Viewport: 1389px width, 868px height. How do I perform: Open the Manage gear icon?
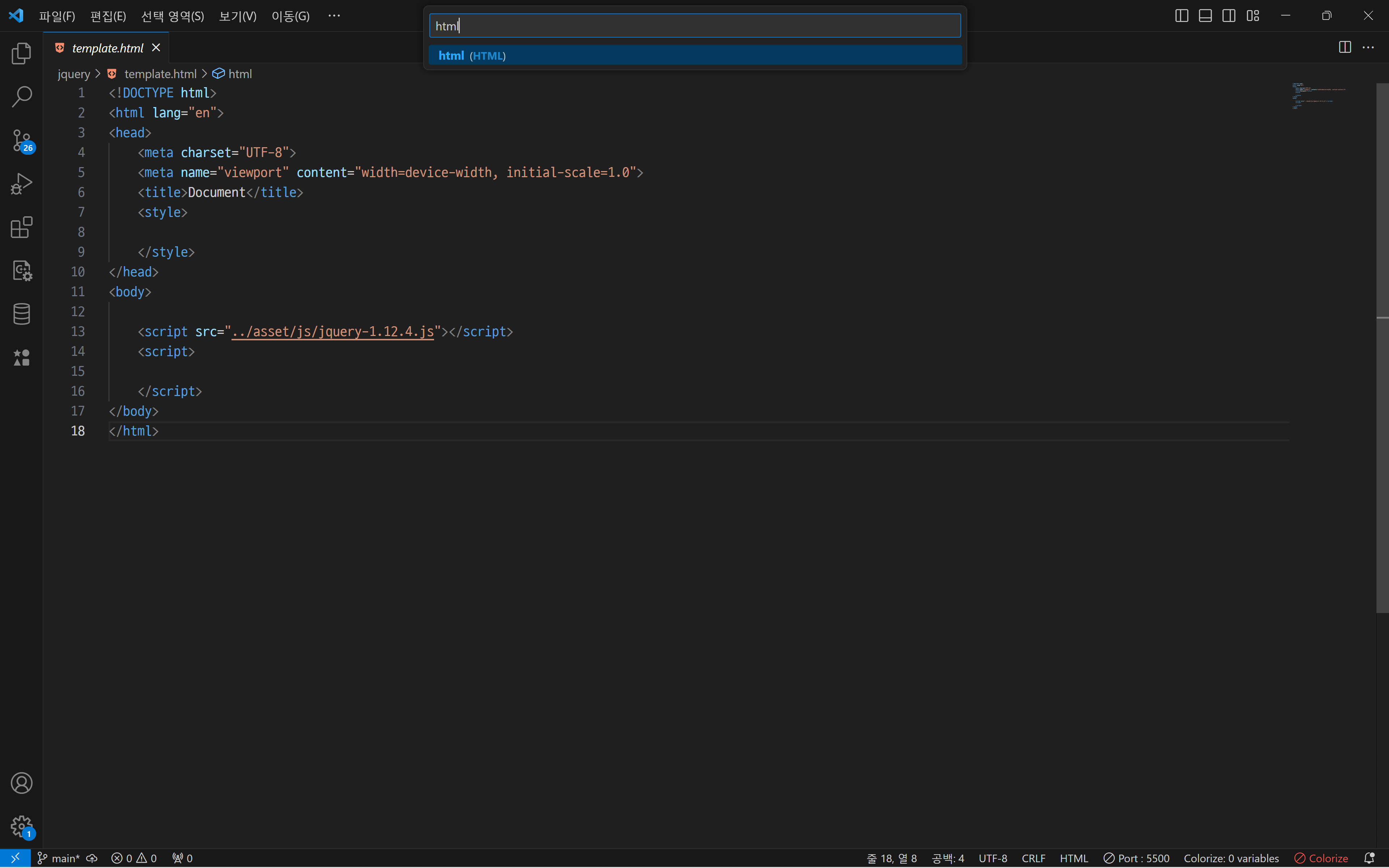21,827
